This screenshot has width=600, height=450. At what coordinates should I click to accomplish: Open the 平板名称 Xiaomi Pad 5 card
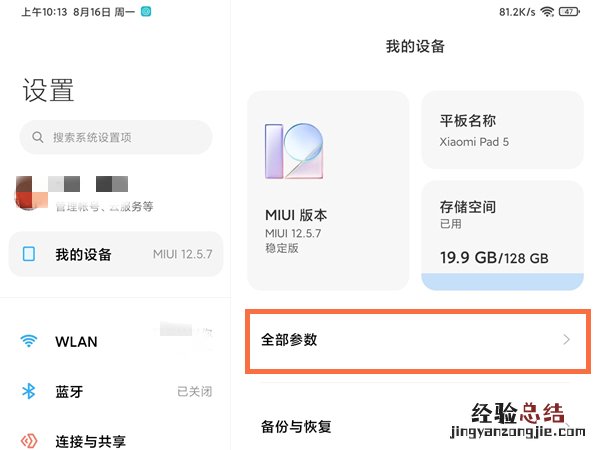[x=502, y=129]
